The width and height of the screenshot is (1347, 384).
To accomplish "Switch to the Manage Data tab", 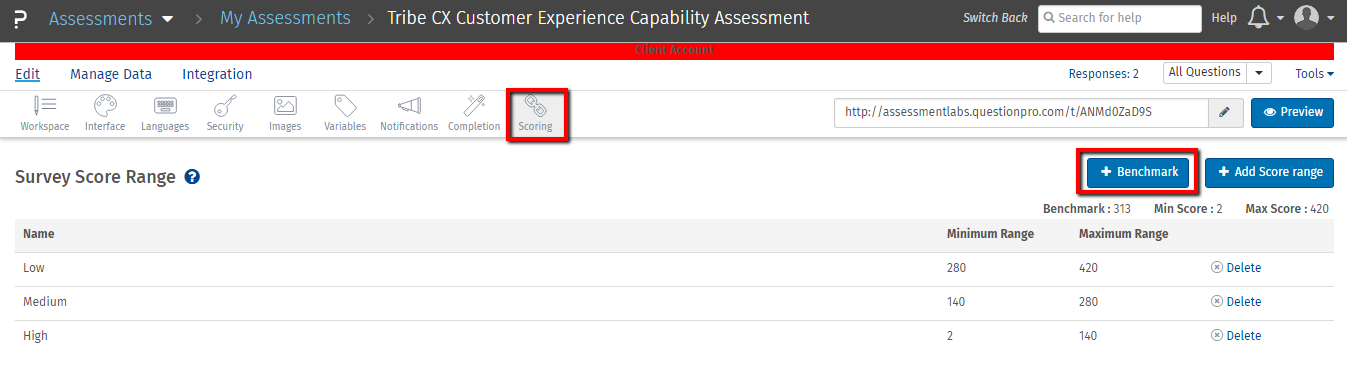I will point(111,74).
